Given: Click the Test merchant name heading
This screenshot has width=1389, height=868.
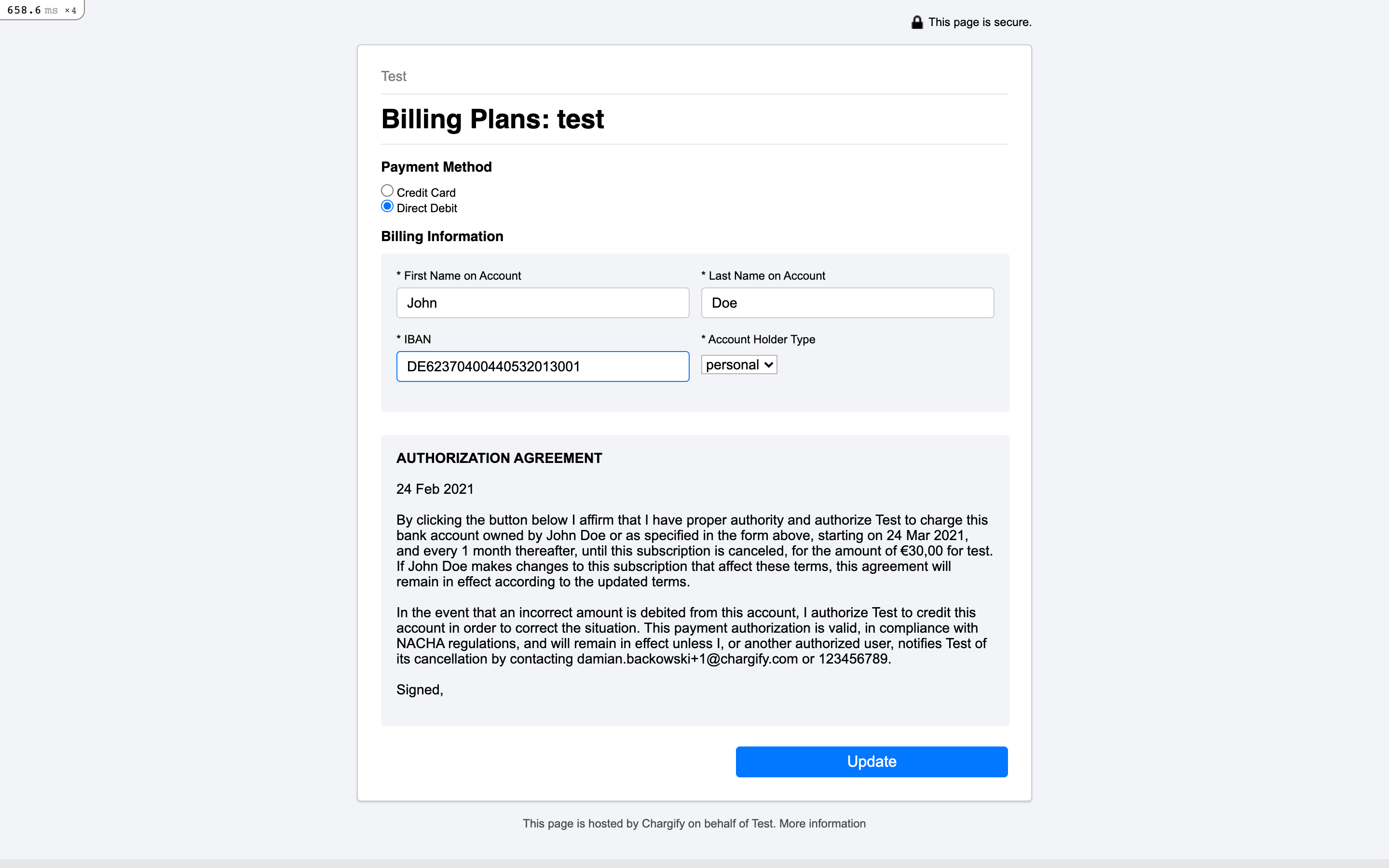Looking at the screenshot, I should coord(393,76).
